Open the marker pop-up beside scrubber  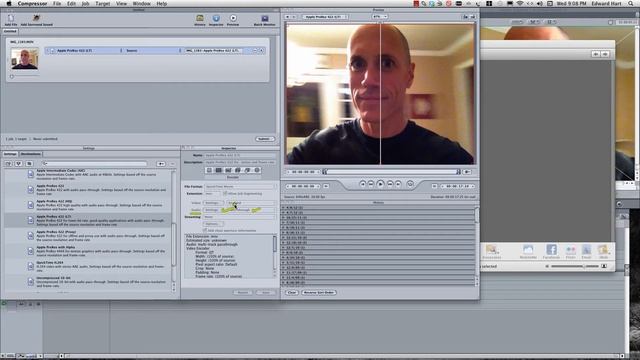pos(468,172)
